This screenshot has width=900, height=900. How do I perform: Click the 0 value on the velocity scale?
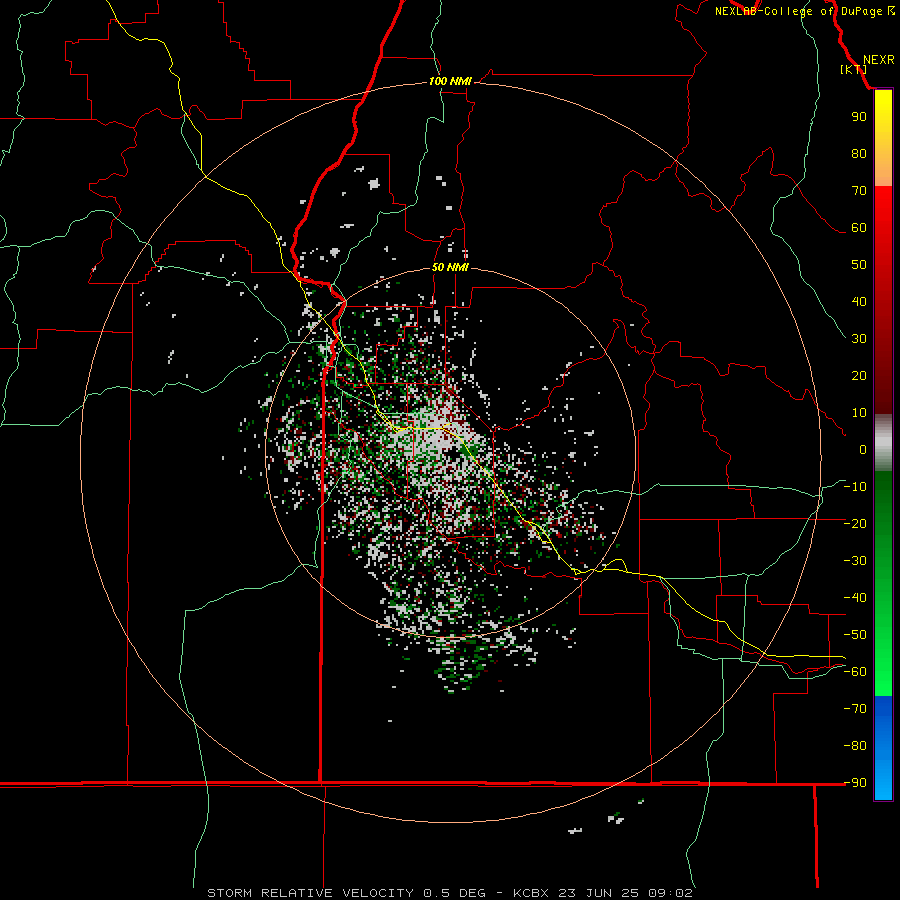[x=863, y=449]
